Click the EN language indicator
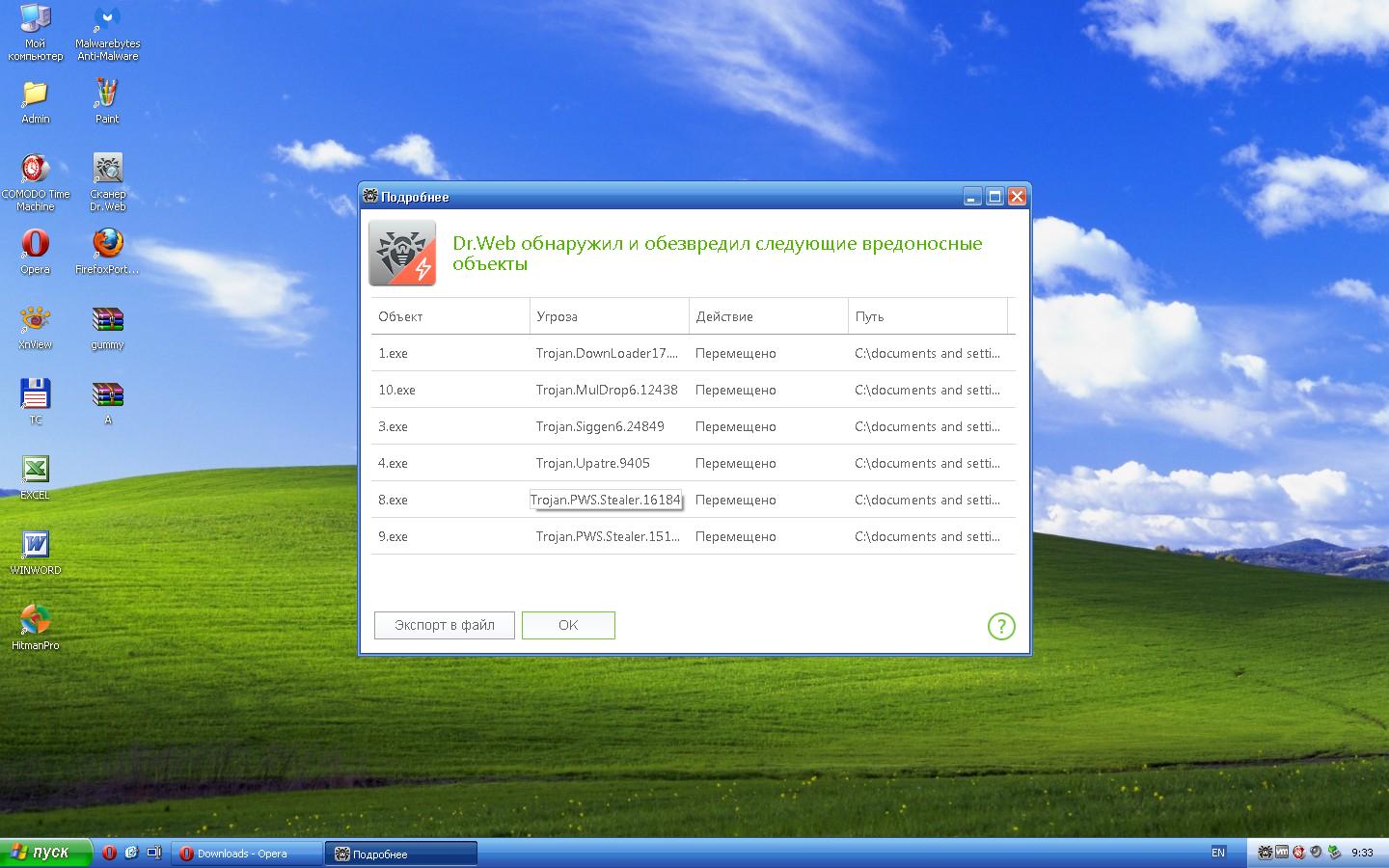1389x868 pixels. pyautogui.click(x=1218, y=853)
